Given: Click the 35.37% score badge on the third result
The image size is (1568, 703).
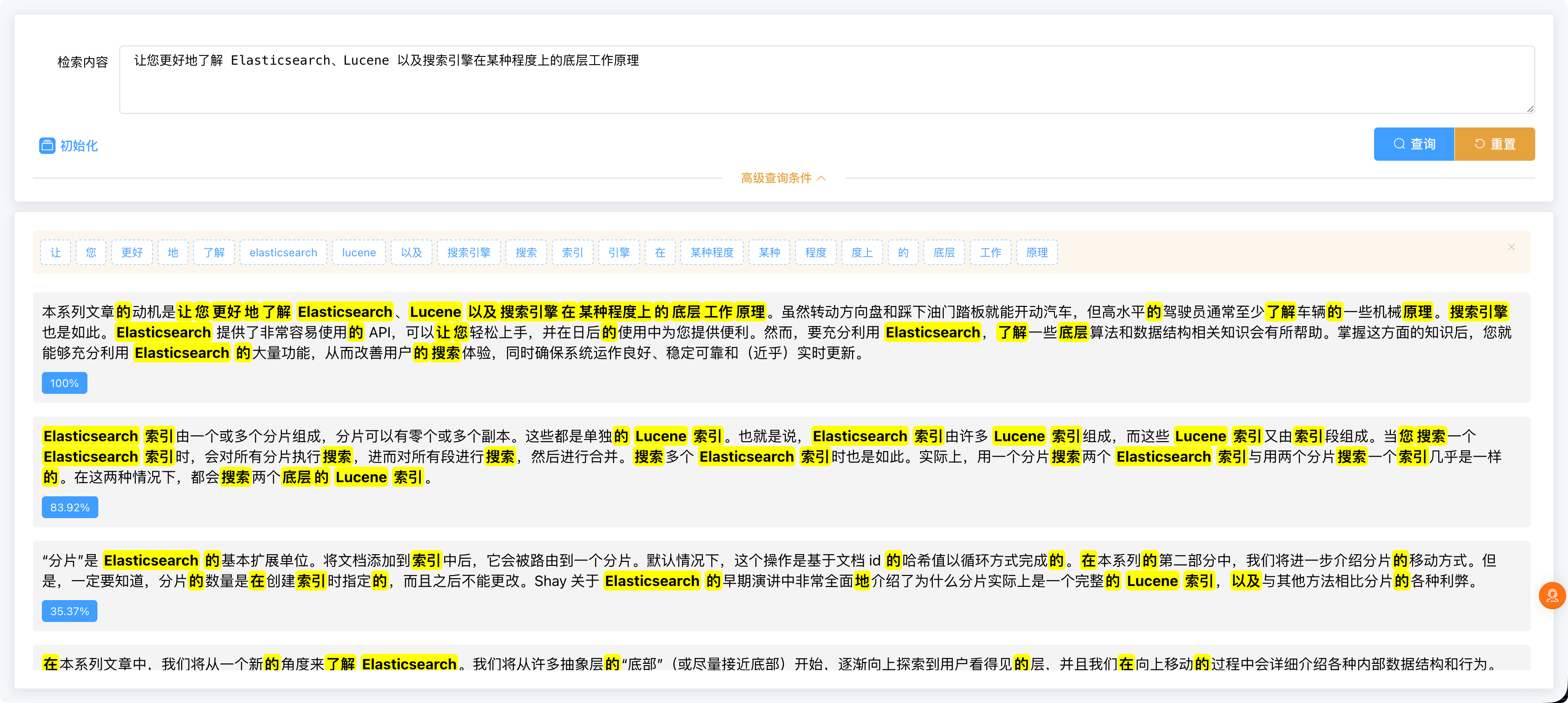Looking at the screenshot, I should click(69, 611).
